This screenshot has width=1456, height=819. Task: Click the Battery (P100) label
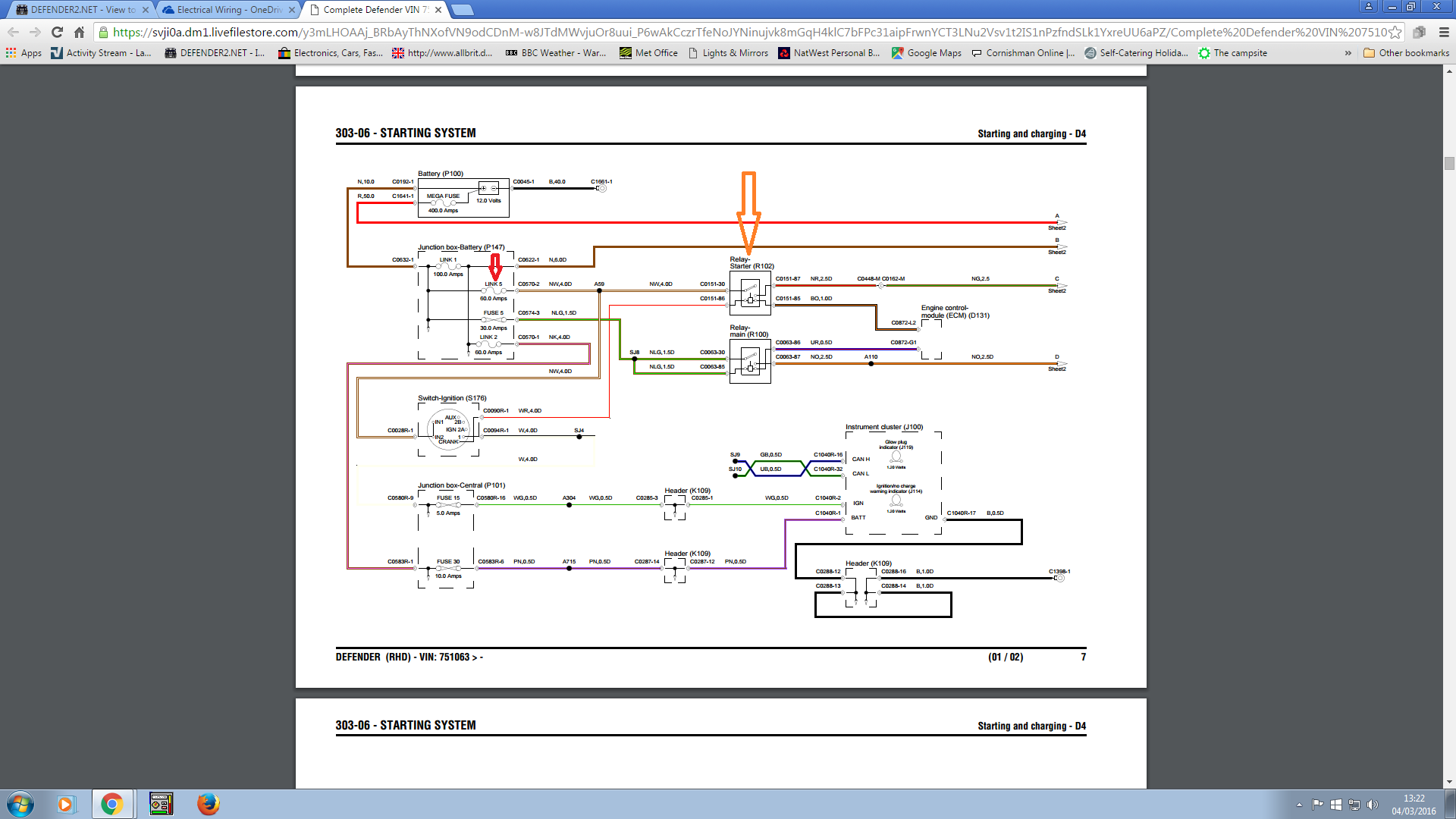click(441, 174)
